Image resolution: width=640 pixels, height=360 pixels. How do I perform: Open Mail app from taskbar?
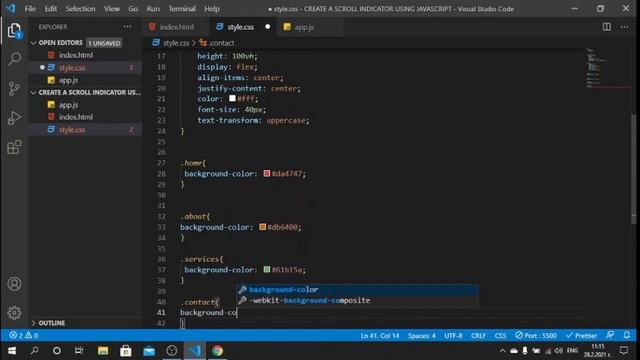click(149, 351)
